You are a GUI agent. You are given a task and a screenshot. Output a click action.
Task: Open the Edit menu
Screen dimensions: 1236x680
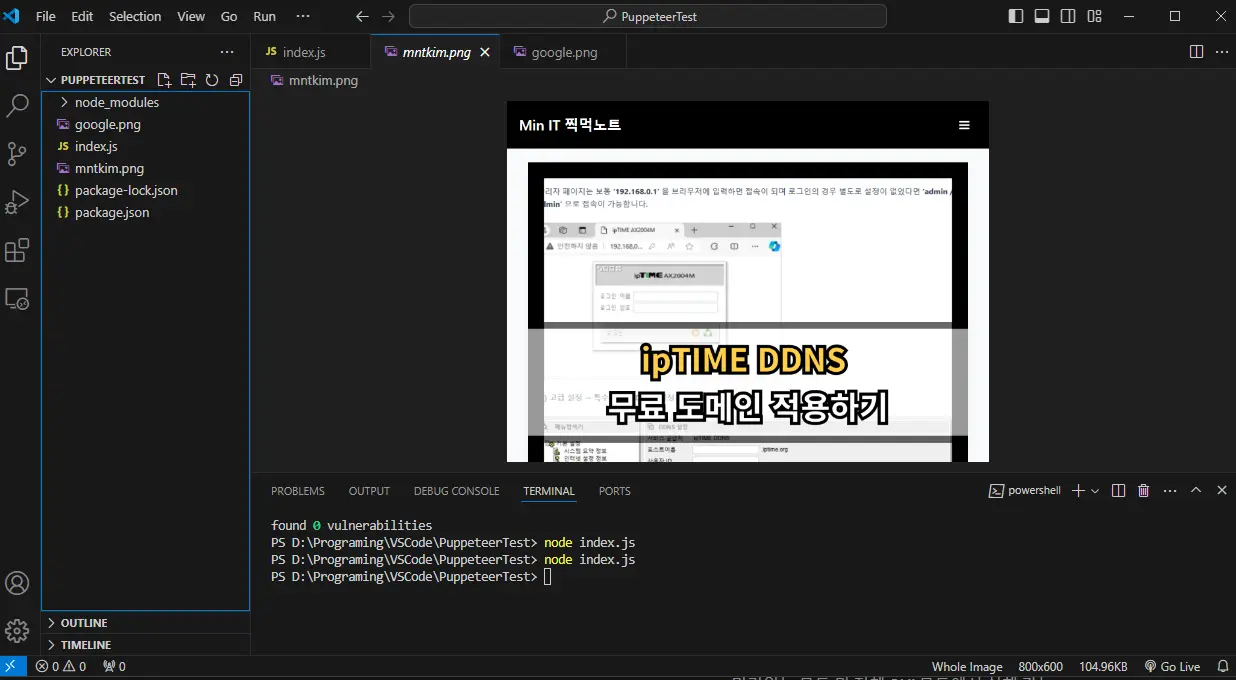click(x=82, y=16)
